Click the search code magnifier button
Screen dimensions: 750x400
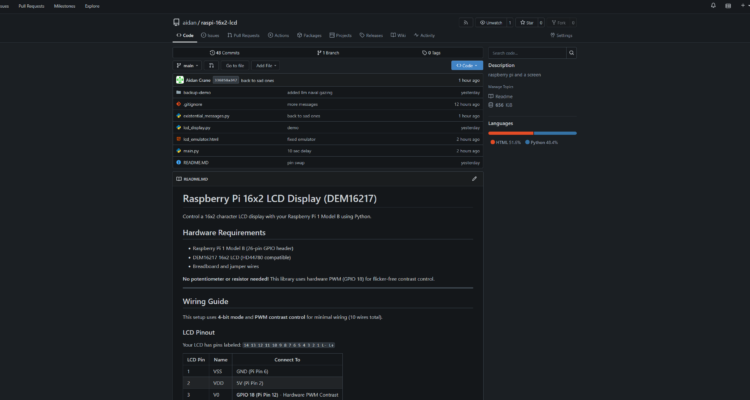tap(569, 52)
